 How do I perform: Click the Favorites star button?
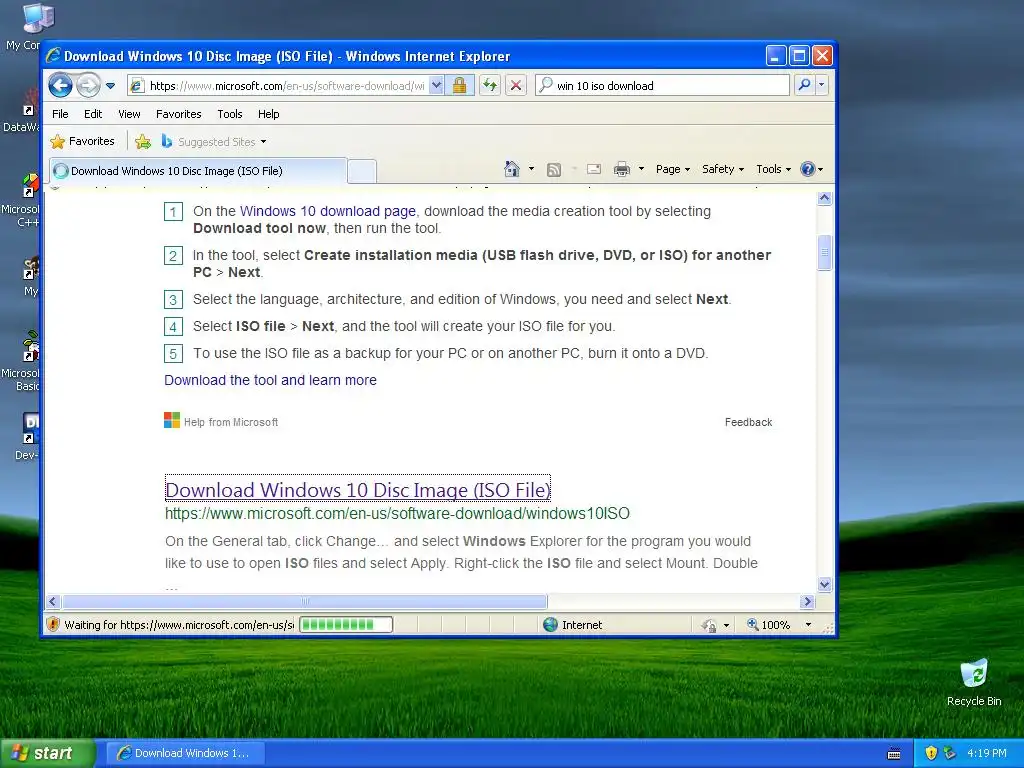[x=82, y=141]
